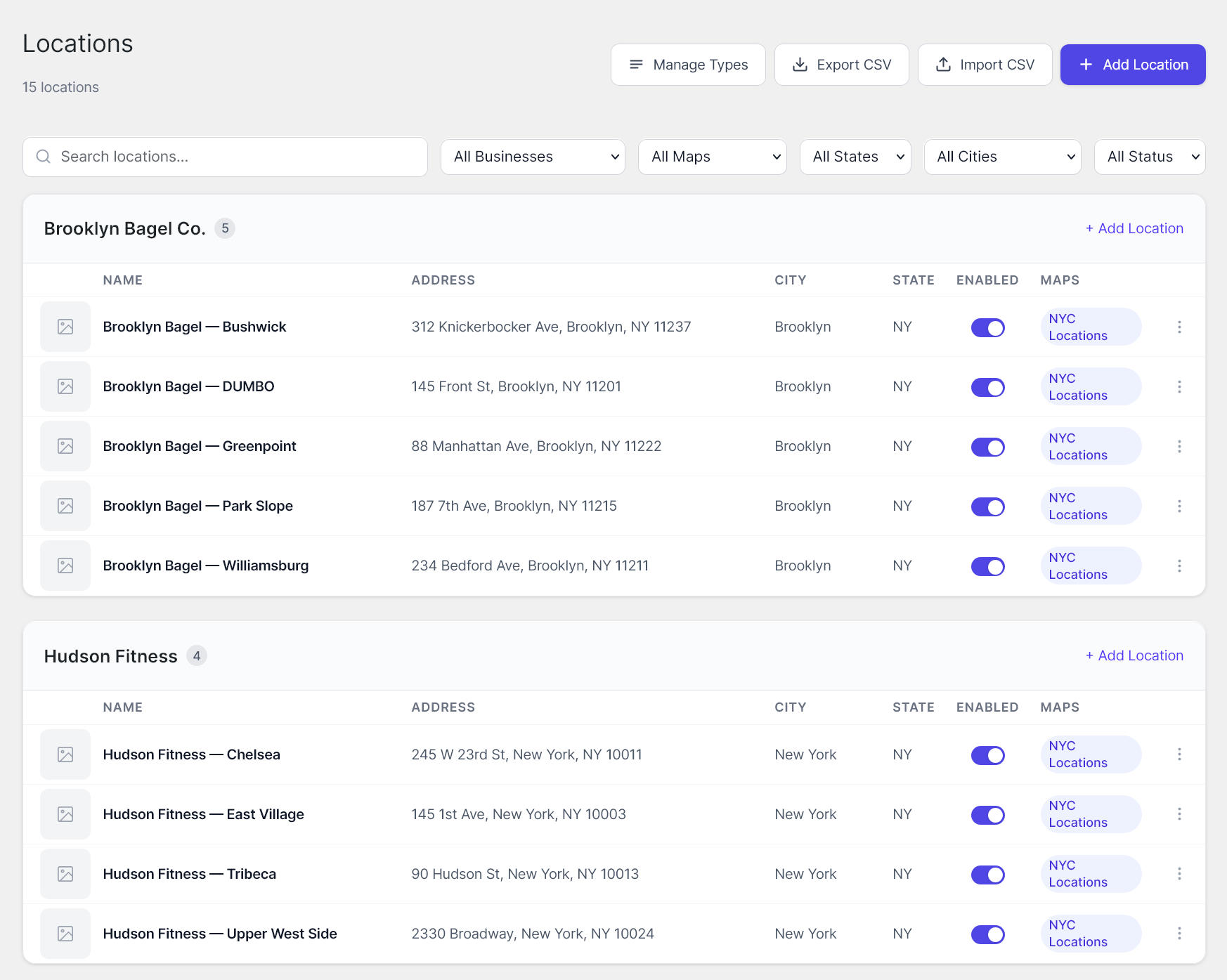Screen dimensions: 1227x980
Task: Click the Import CSV button
Action: (x=985, y=65)
